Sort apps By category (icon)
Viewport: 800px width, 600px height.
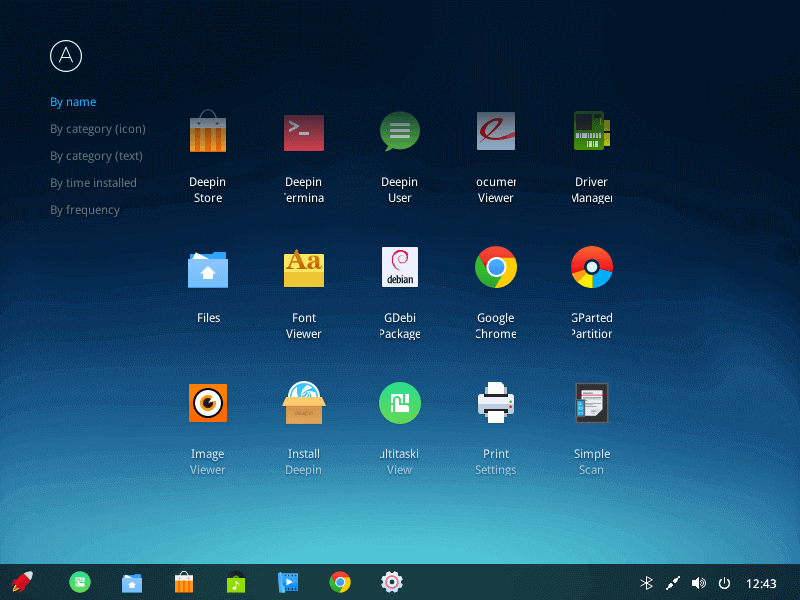pyautogui.click(x=98, y=129)
